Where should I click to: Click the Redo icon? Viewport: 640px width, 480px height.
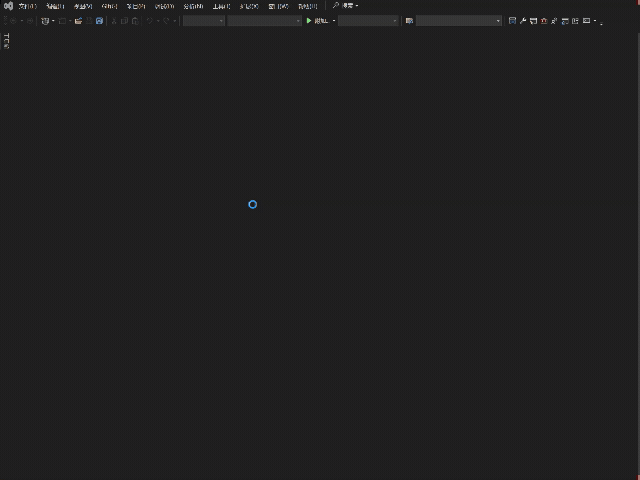tap(166, 21)
